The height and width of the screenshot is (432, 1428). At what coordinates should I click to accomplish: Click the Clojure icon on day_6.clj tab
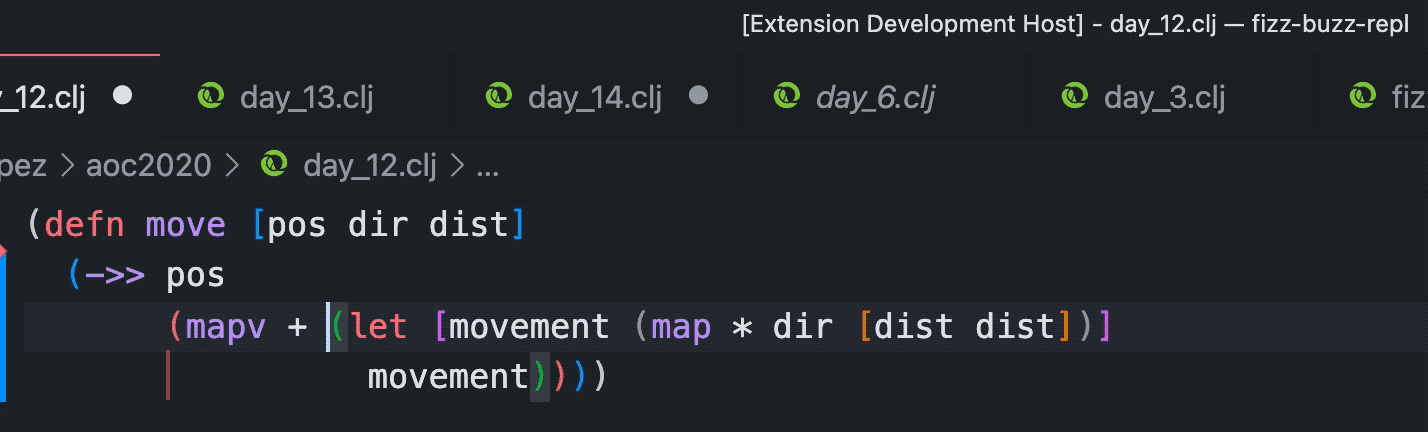(x=786, y=97)
